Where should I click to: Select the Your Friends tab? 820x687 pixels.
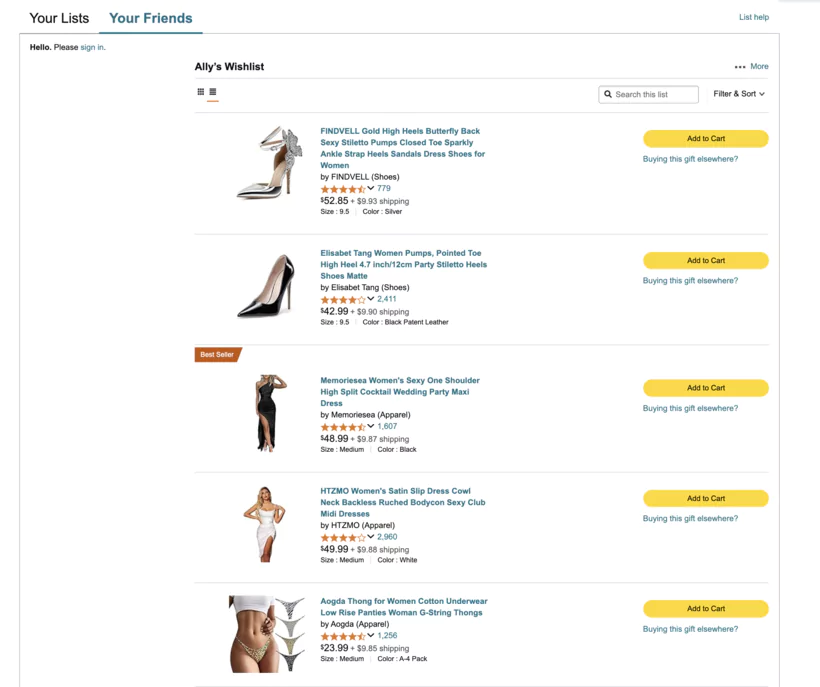pos(151,18)
